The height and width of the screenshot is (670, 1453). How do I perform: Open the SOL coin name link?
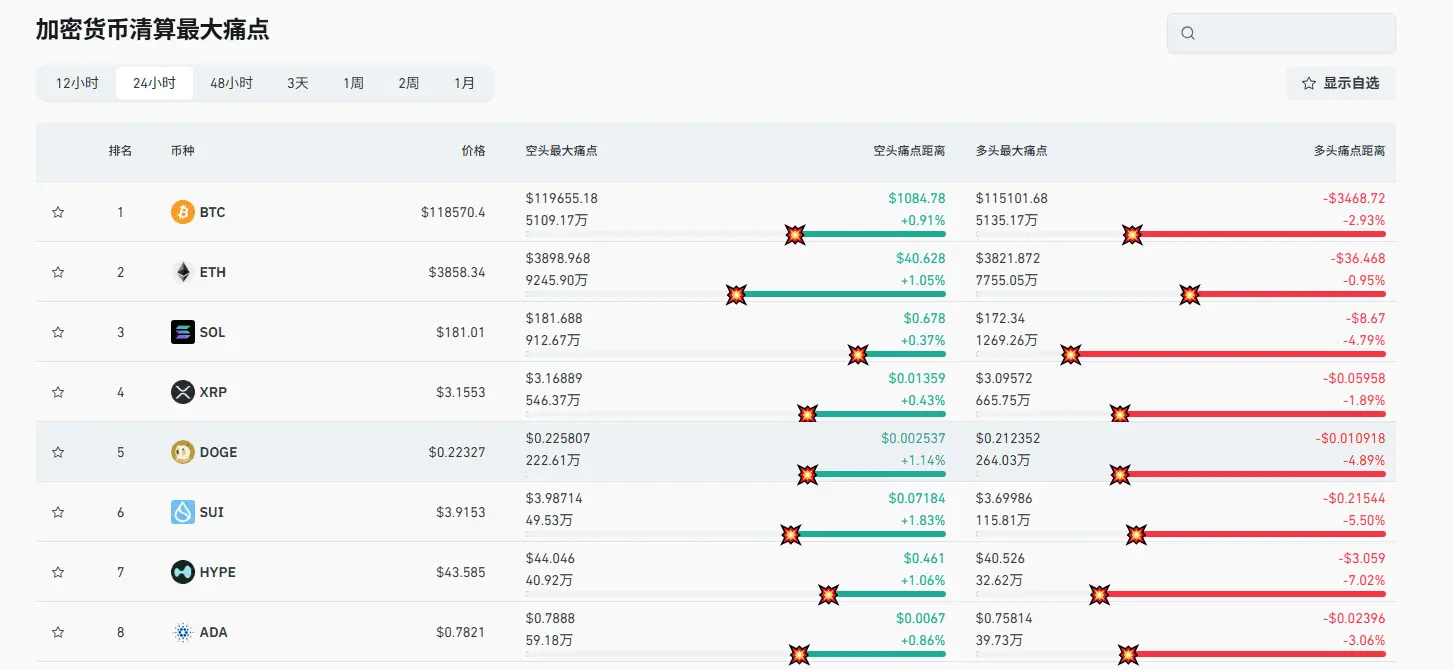[212, 332]
